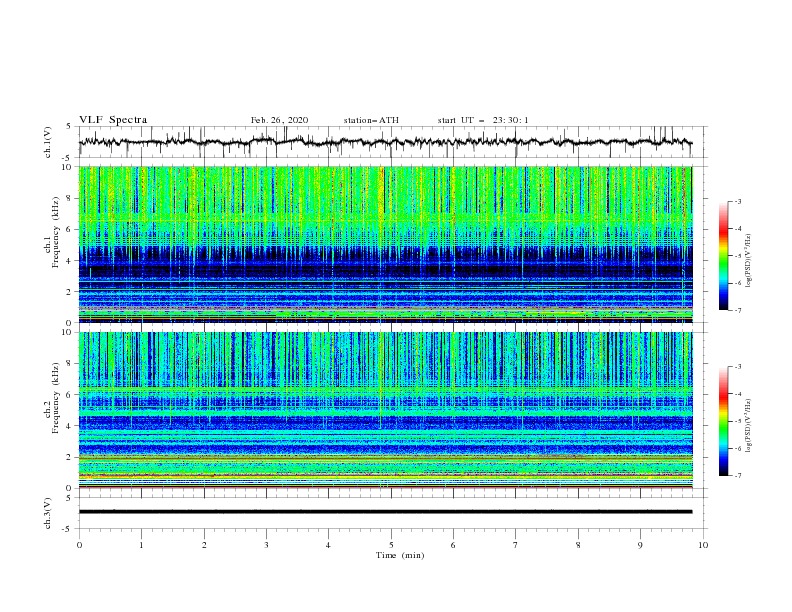Click the ch.2 color scale bar
792x612 pixels.
723,421
